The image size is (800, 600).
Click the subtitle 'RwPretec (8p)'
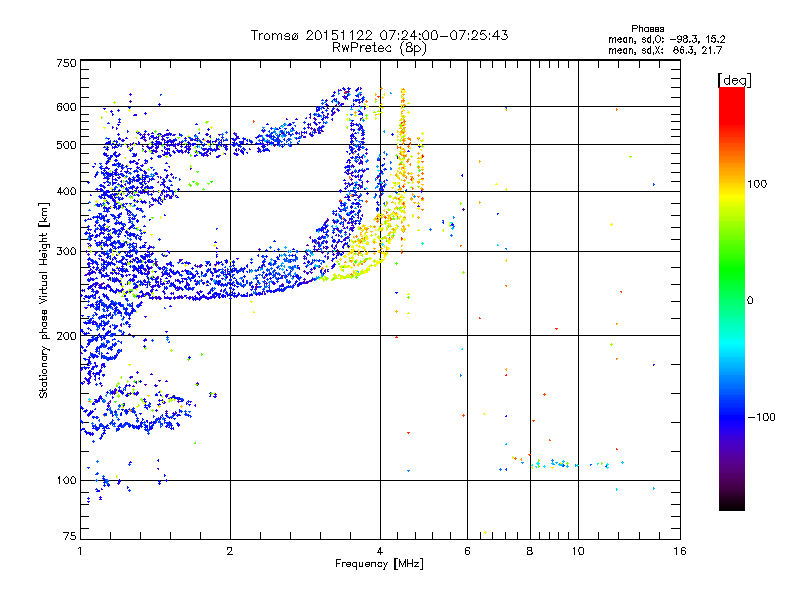[x=379, y=48]
